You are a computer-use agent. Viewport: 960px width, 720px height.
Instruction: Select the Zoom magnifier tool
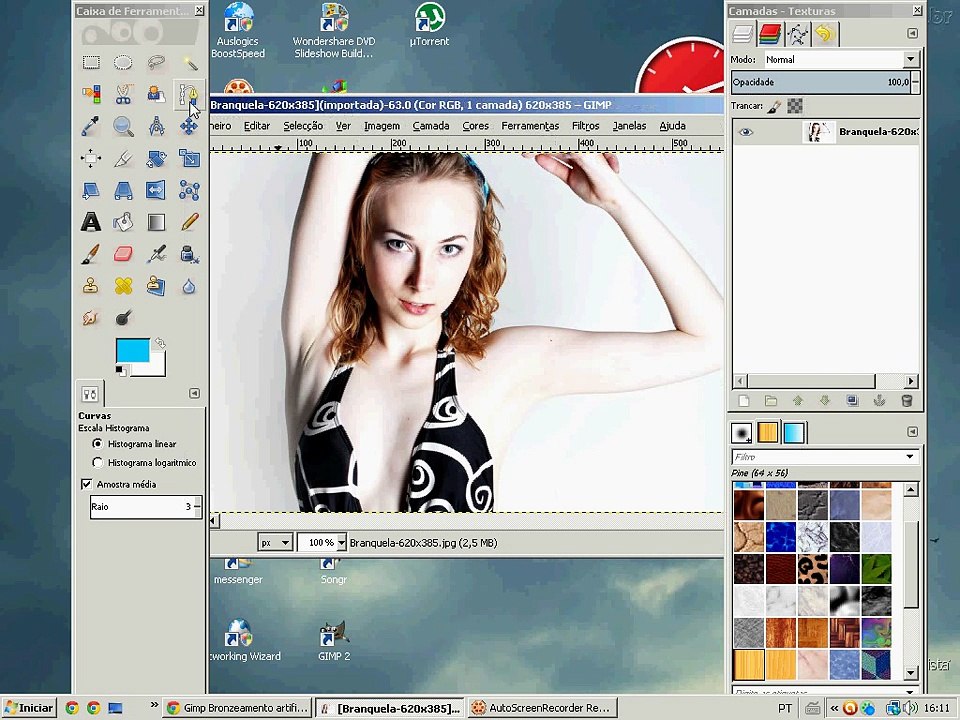pos(123,126)
